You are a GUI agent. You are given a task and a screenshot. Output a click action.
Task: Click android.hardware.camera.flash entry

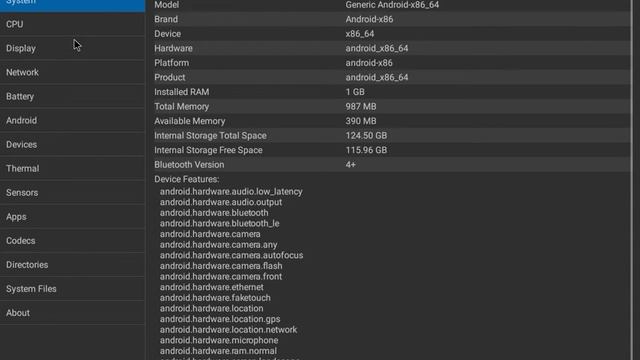(x=221, y=266)
